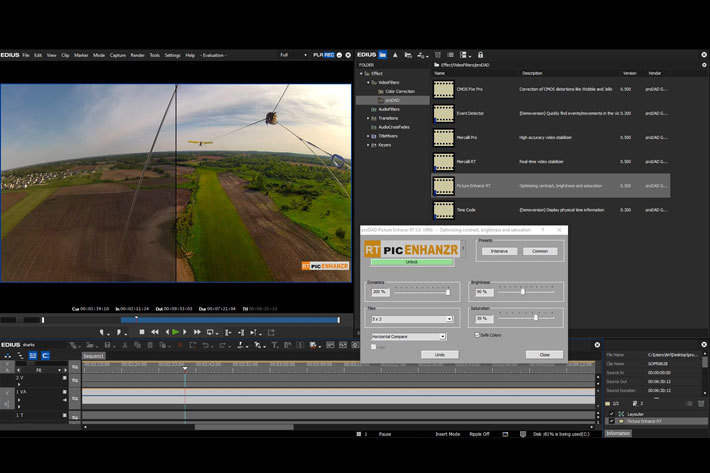
Task: Click the REC button in the top bar
Action: point(329,55)
